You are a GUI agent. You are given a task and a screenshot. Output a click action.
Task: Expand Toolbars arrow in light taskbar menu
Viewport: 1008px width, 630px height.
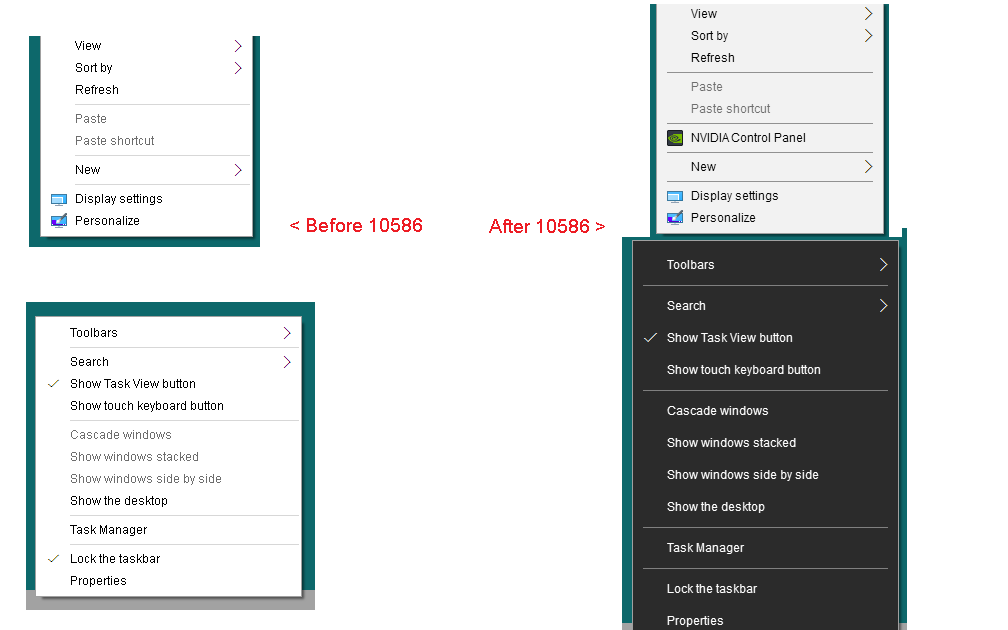pyautogui.click(x=287, y=333)
